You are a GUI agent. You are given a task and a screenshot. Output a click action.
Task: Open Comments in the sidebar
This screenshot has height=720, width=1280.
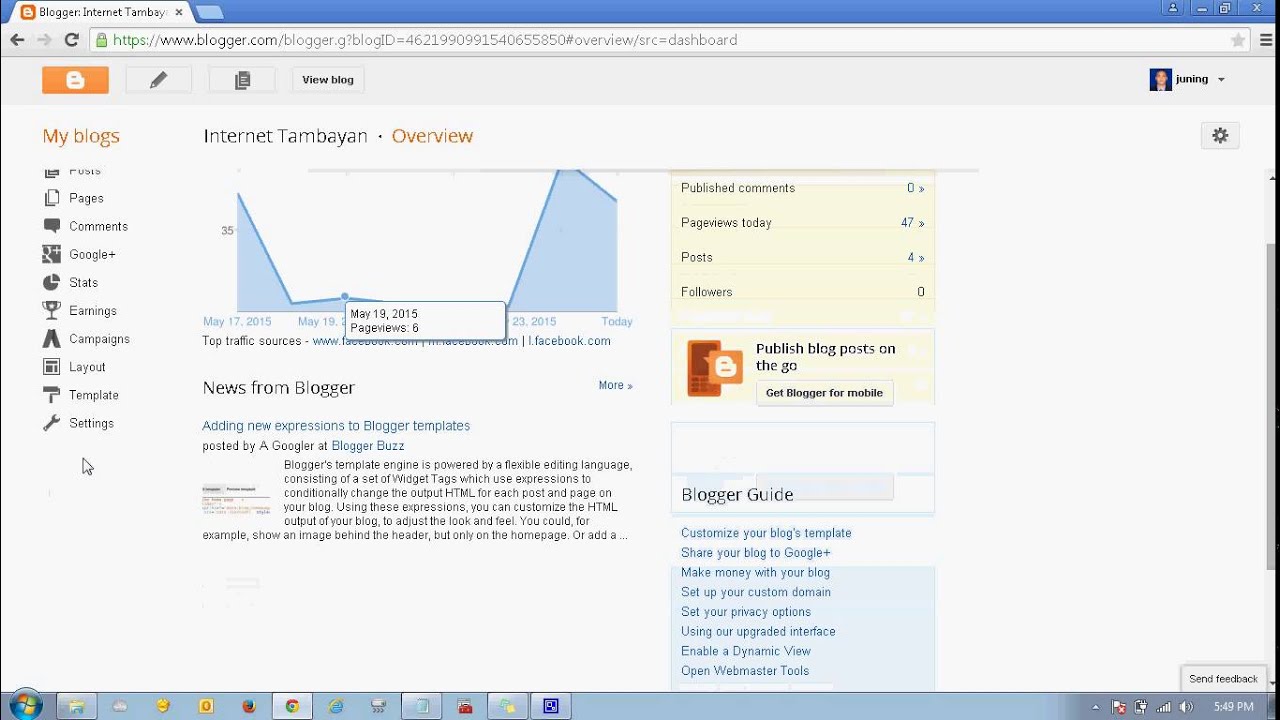[x=98, y=226]
